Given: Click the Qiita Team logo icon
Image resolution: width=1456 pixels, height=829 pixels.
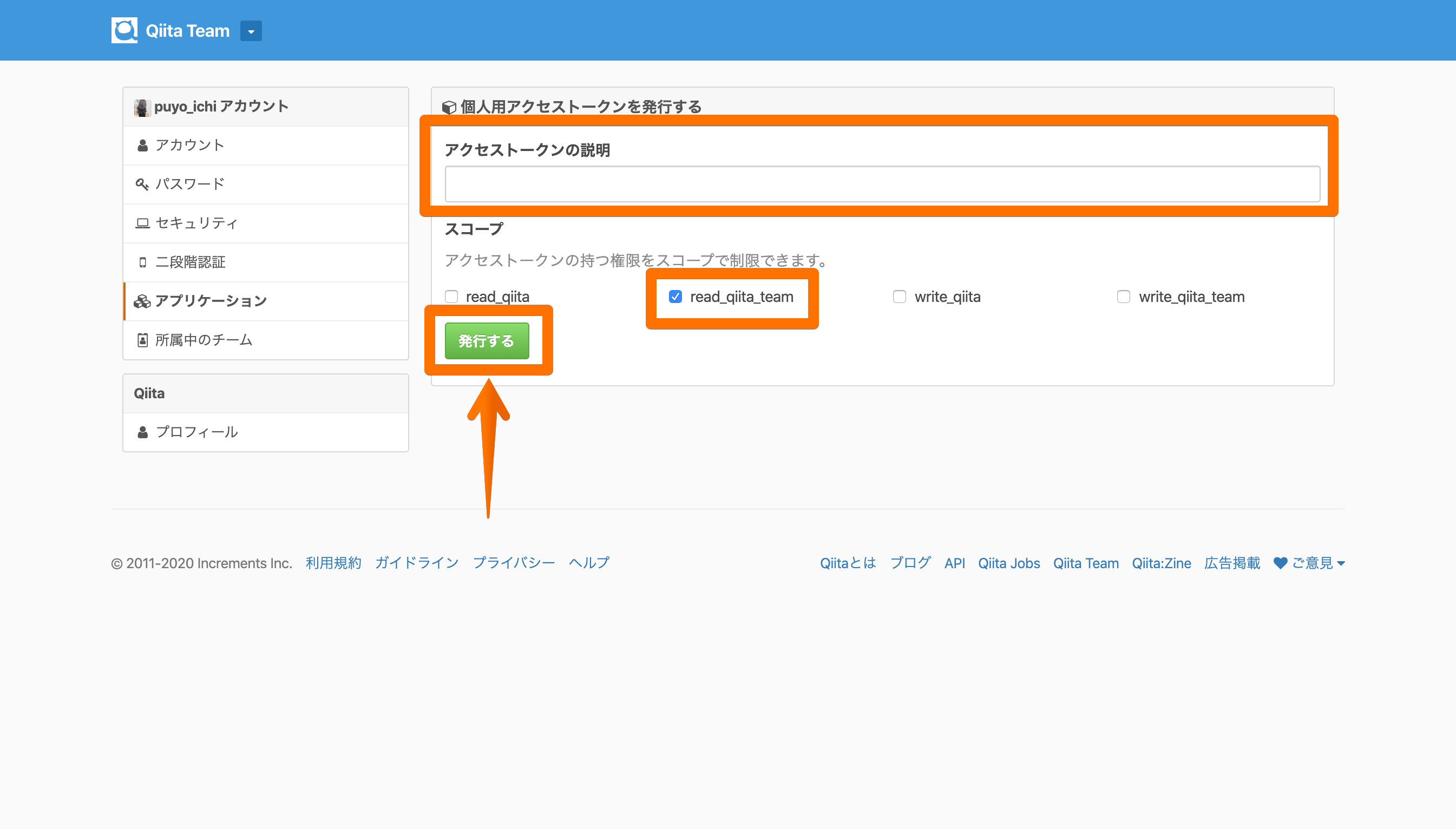Looking at the screenshot, I should (124, 30).
